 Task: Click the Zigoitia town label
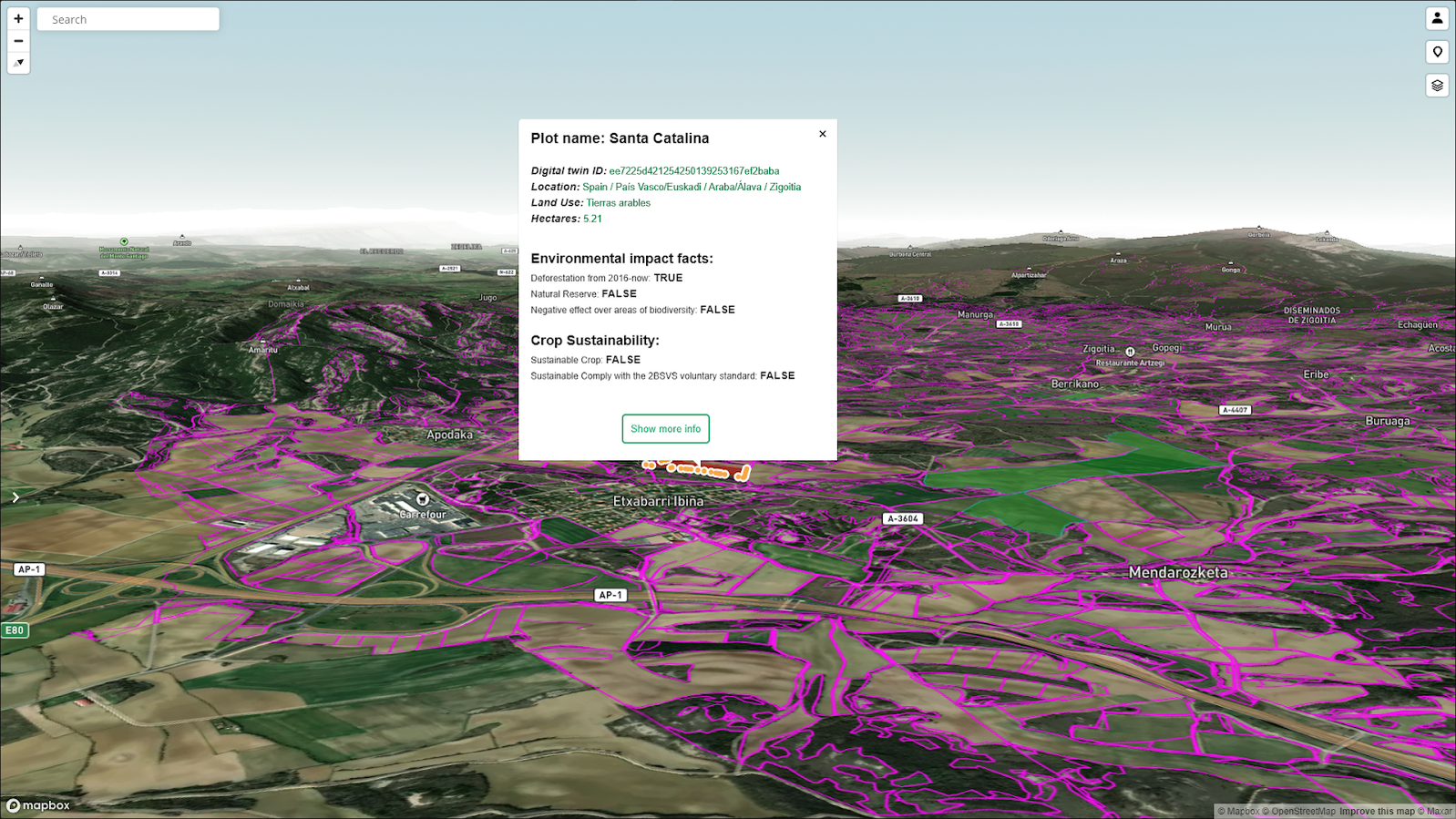pyautogui.click(x=1099, y=349)
